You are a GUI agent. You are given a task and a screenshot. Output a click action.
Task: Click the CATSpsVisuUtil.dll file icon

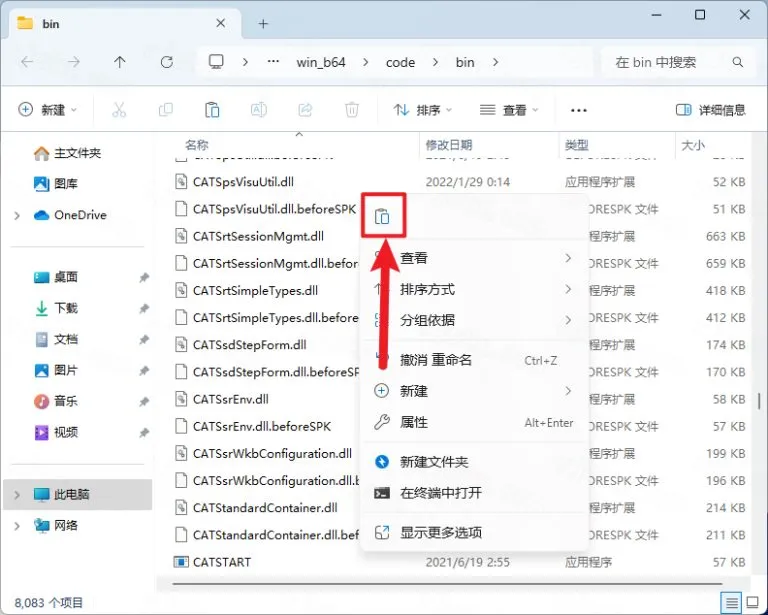181,182
